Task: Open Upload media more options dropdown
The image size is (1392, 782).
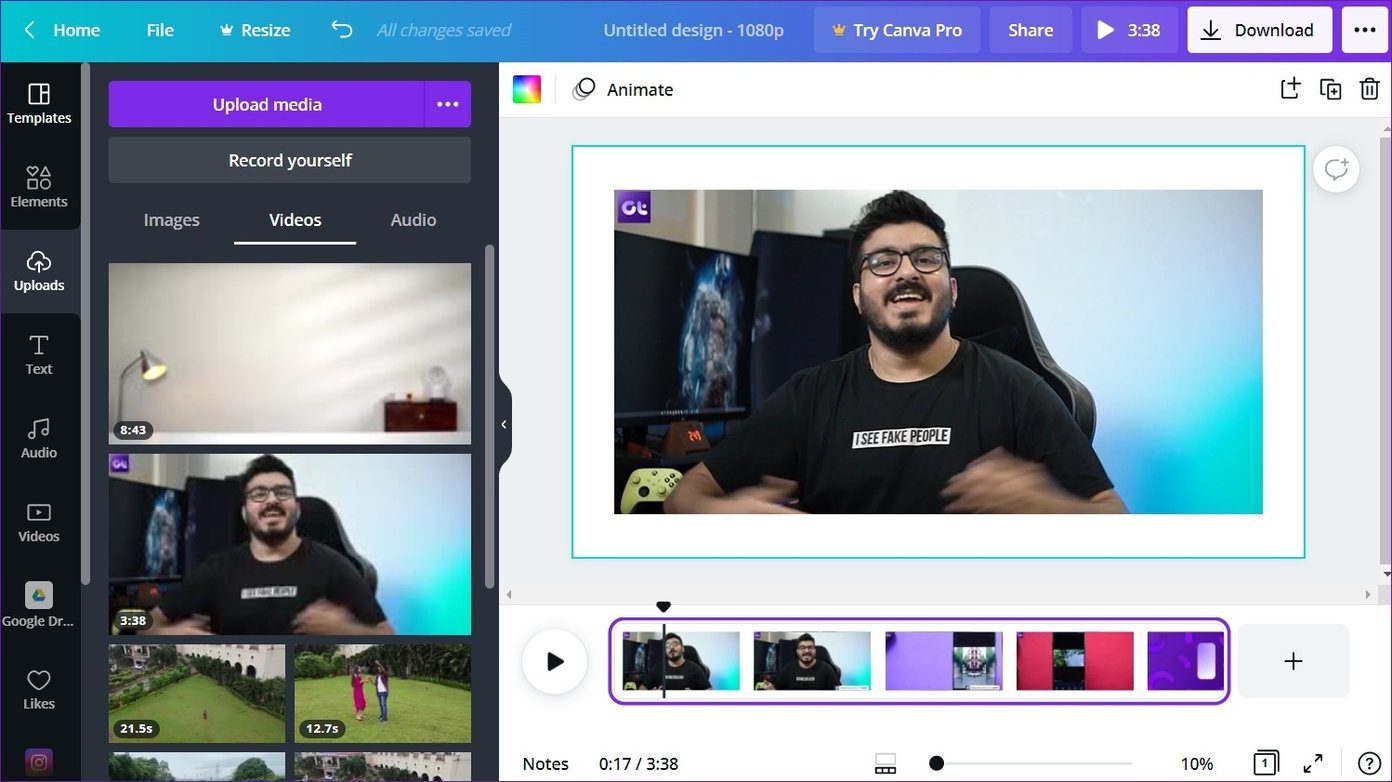Action: tap(448, 104)
